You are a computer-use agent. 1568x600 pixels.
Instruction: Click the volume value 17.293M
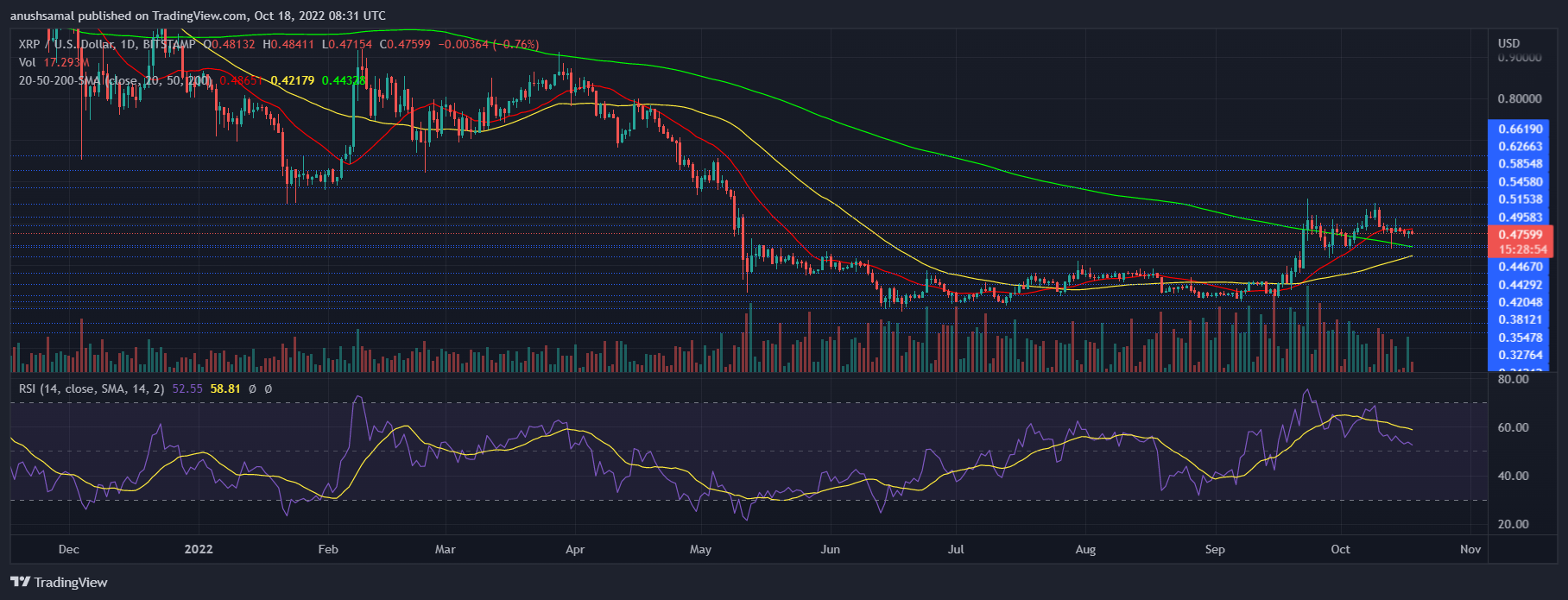(66, 62)
